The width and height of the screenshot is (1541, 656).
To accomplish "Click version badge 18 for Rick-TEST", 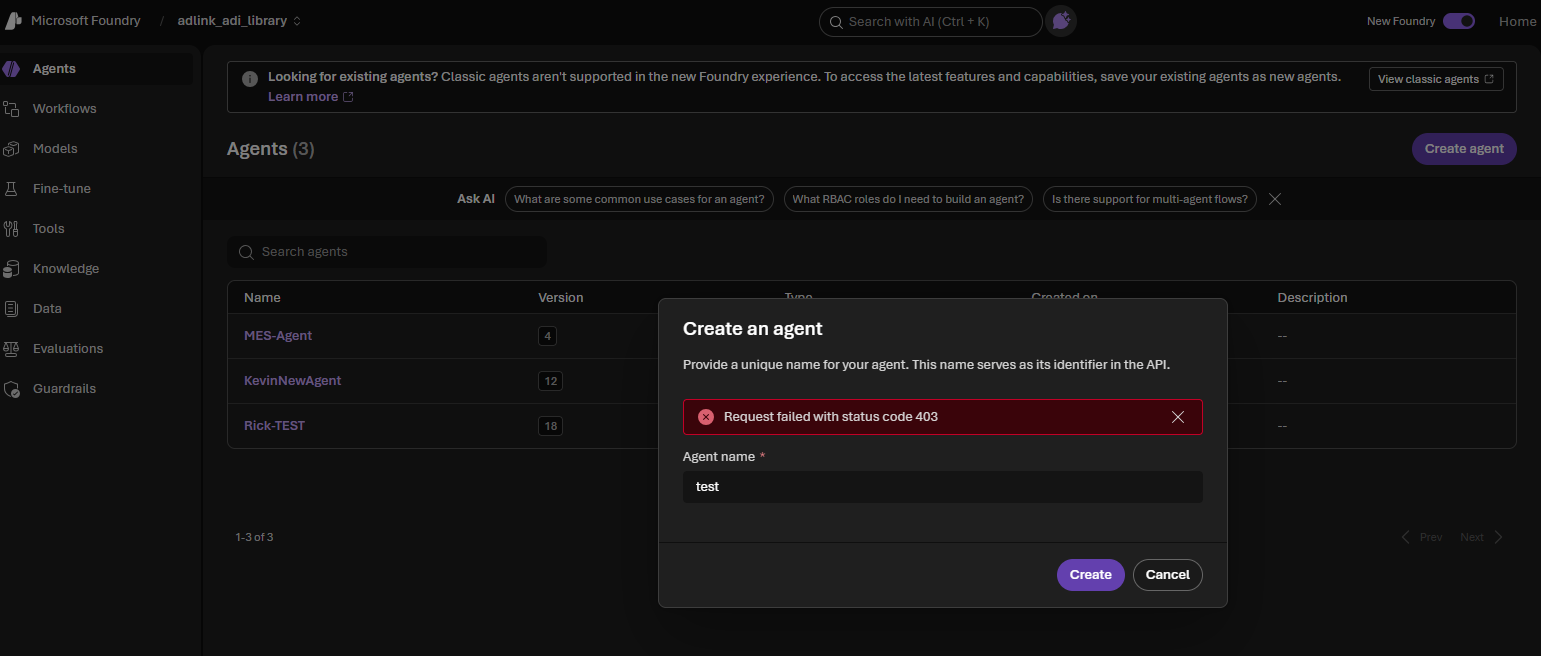I will pyautogui.click(x=550, y=426).
